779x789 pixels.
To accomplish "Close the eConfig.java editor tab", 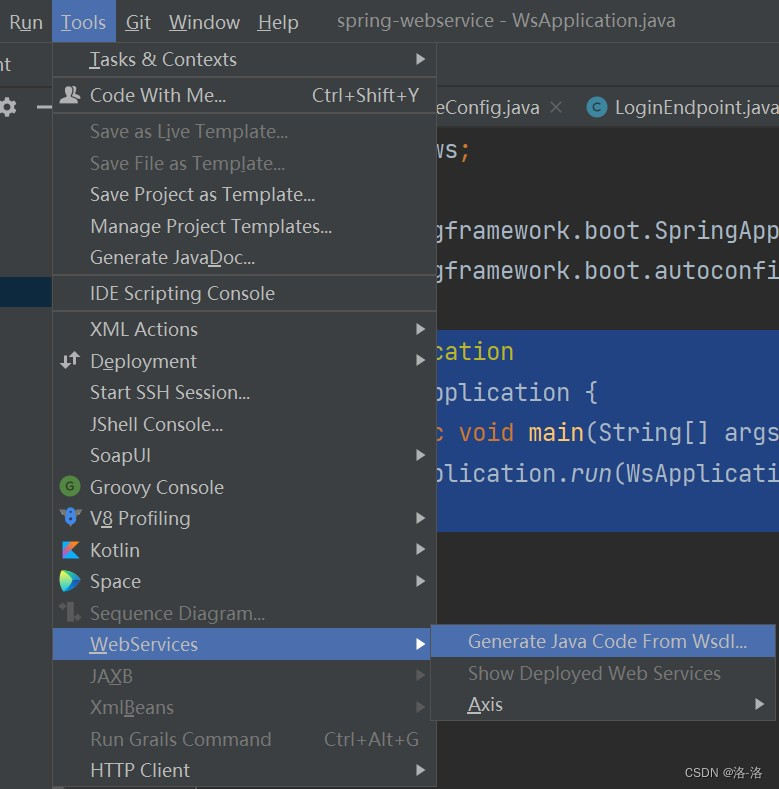I will click(556, 107).
